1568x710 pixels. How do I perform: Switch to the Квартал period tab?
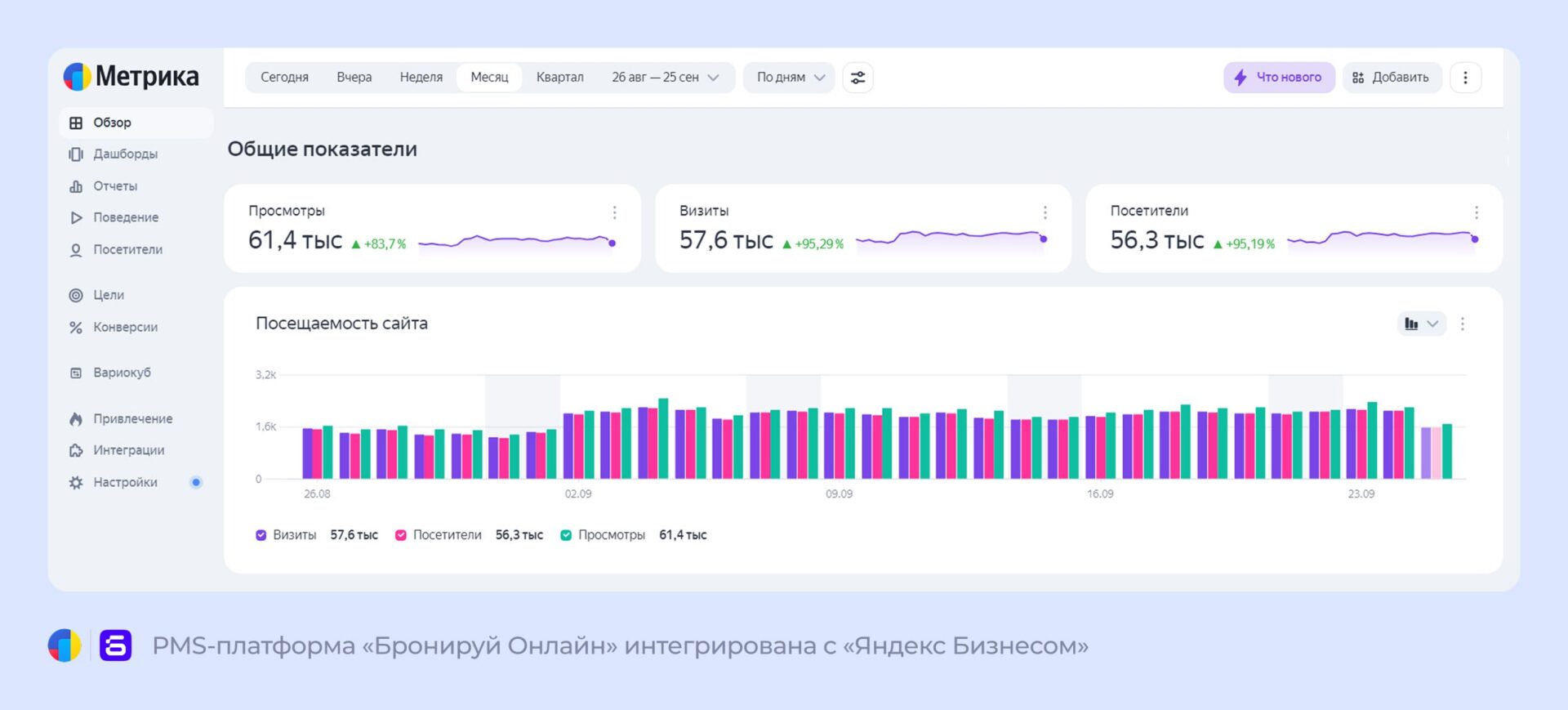click(x=559, y=78)
